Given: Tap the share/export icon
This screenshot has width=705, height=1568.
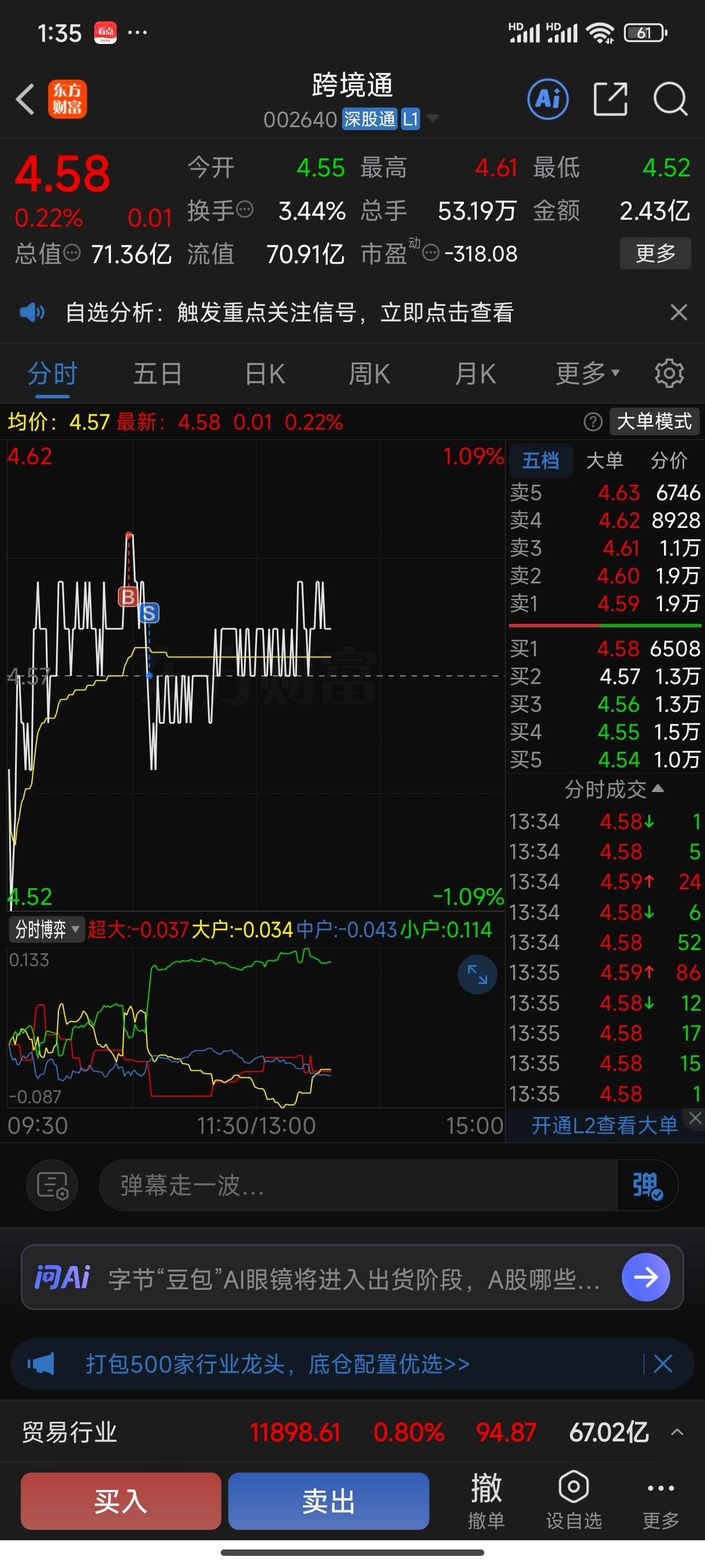Looking at the screenshot, I should pyautogui.click(x=610, y=99).
